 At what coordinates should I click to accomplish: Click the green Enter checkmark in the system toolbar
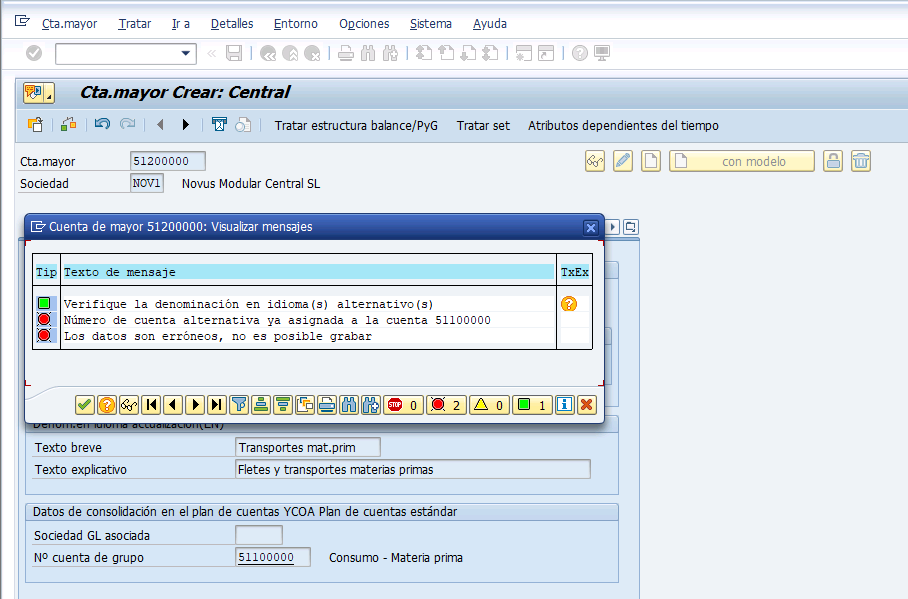34,53
